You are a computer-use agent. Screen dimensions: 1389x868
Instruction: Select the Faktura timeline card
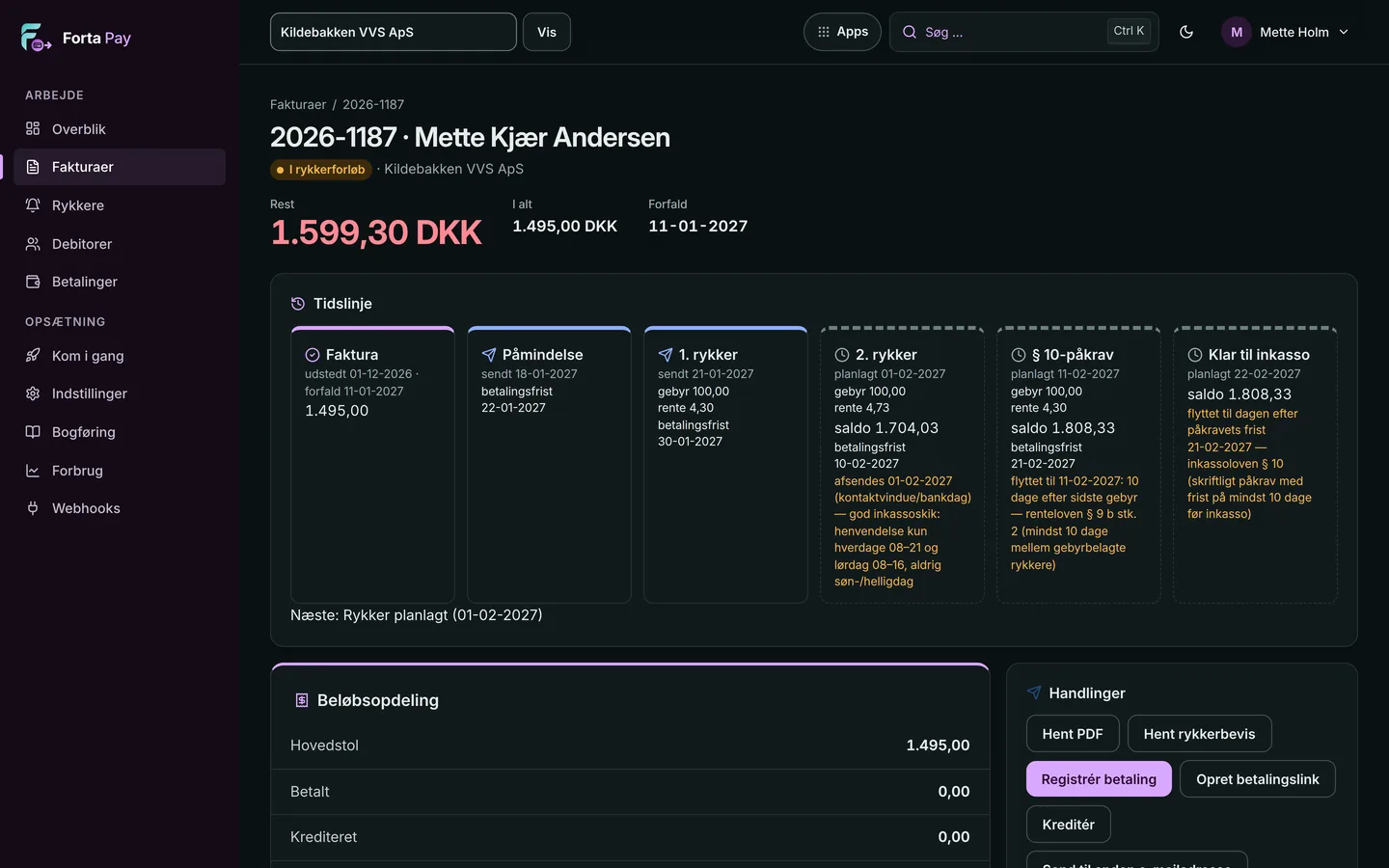(372, 465)
